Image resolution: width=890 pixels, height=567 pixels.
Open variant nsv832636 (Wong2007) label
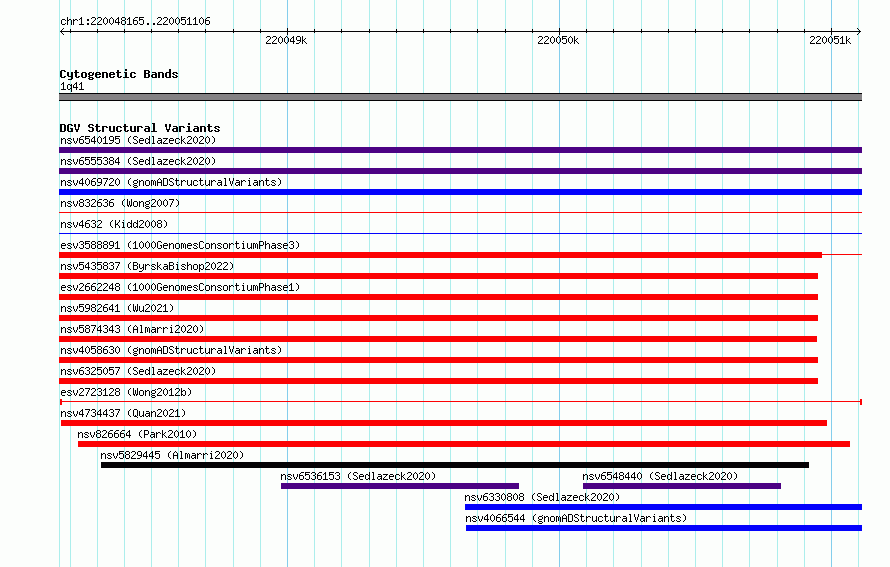pyautogui.click(x=120, y=203)
